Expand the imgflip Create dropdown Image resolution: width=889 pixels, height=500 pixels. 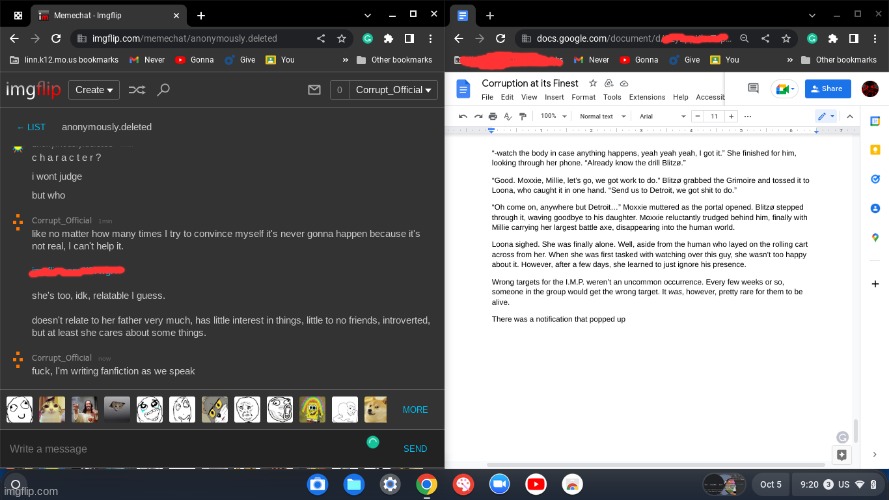point(94,90)
